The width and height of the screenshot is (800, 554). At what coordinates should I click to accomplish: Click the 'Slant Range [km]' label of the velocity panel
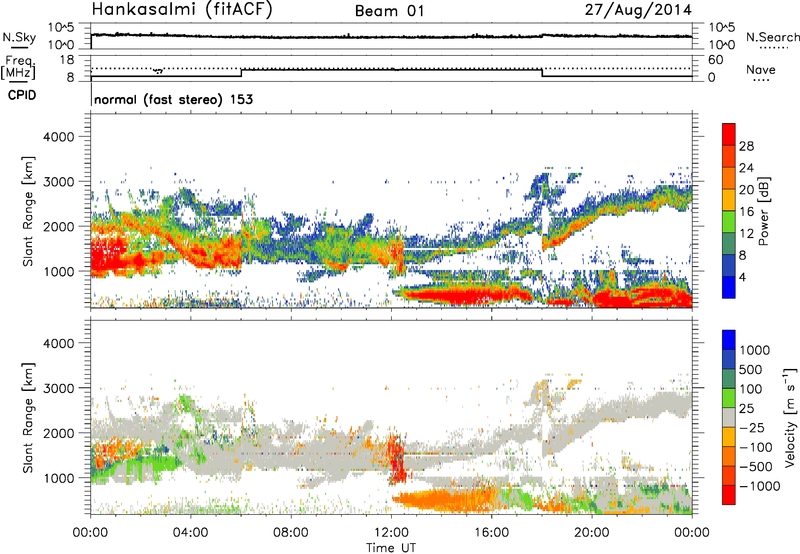tap(28, 418)
